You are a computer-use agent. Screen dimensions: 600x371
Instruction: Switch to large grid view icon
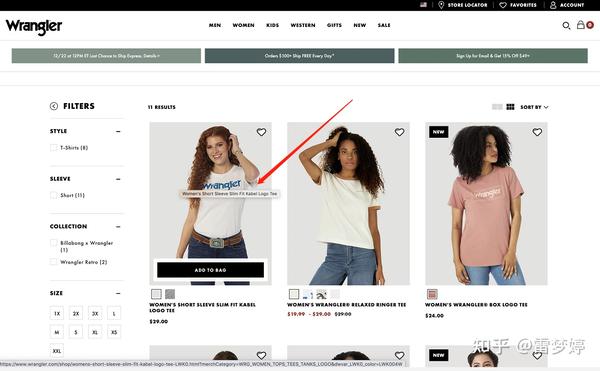[x=510, y=107]
